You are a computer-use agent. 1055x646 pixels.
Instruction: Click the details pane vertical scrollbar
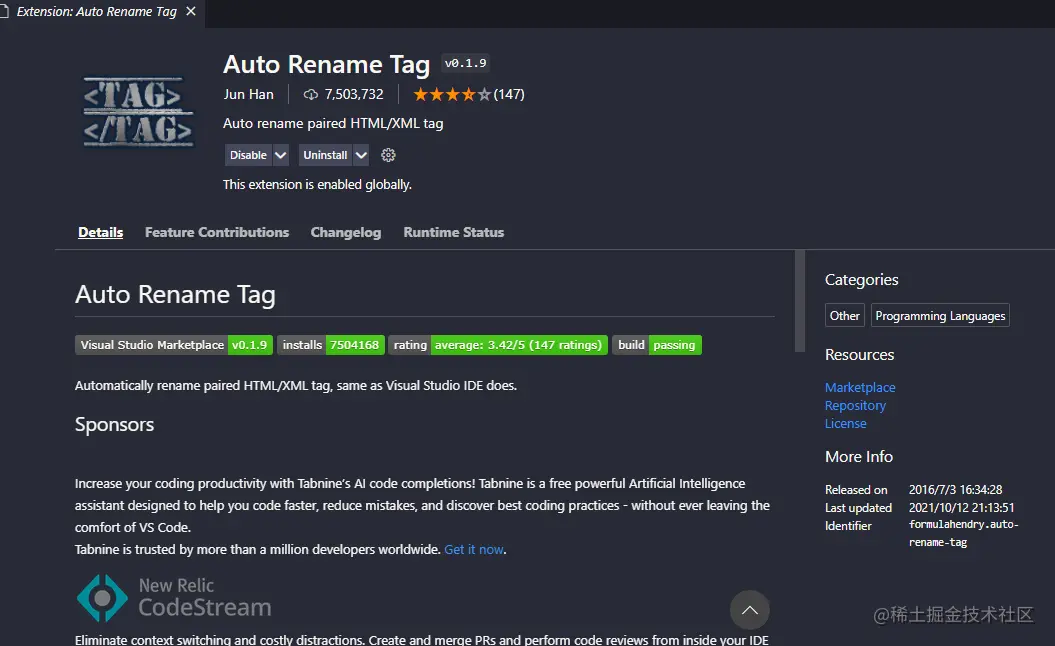[799, 301]
